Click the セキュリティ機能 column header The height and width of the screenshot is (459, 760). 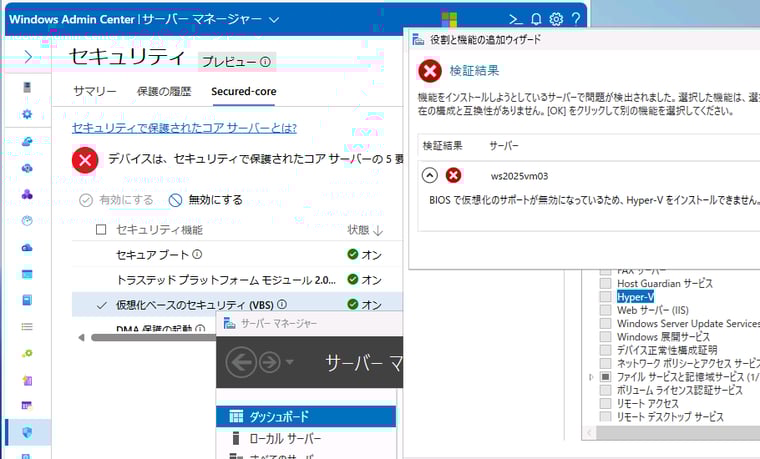159,230
